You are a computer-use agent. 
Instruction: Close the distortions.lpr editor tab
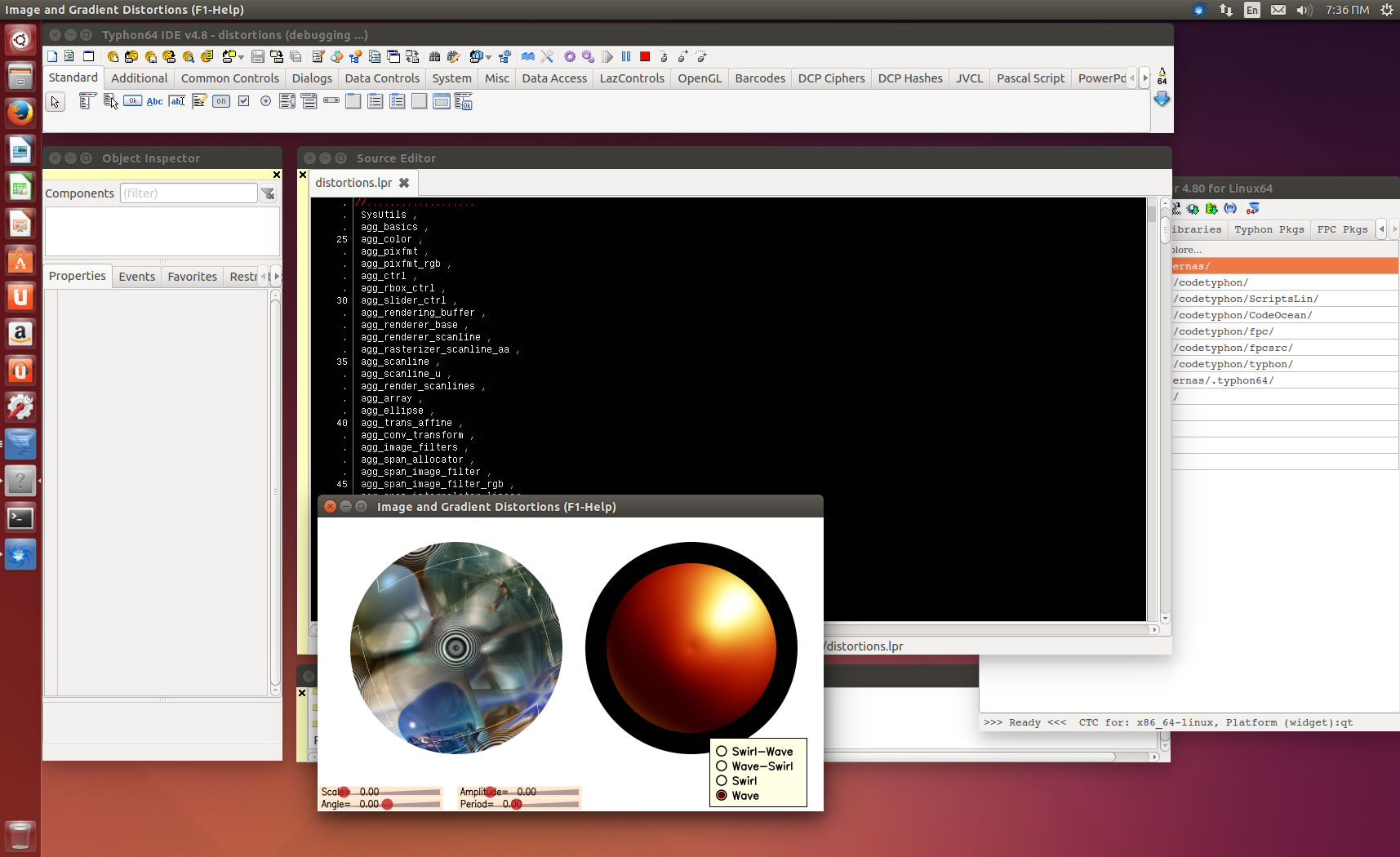(x=404, y=183)
